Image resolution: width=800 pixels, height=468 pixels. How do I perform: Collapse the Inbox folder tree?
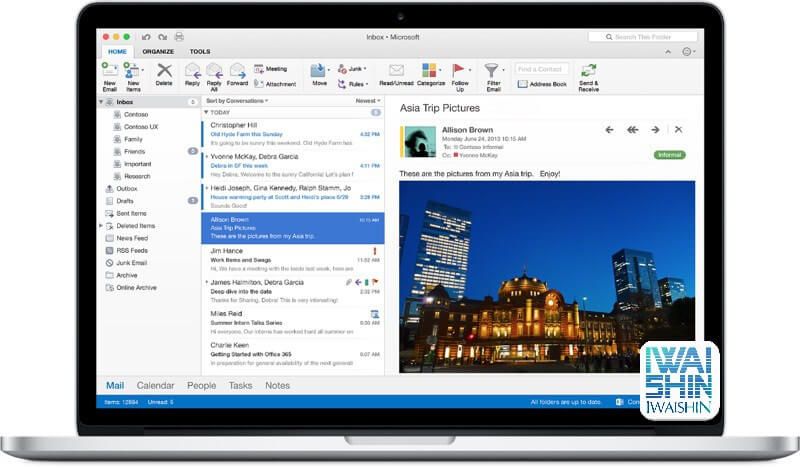[x=101, y=102]
